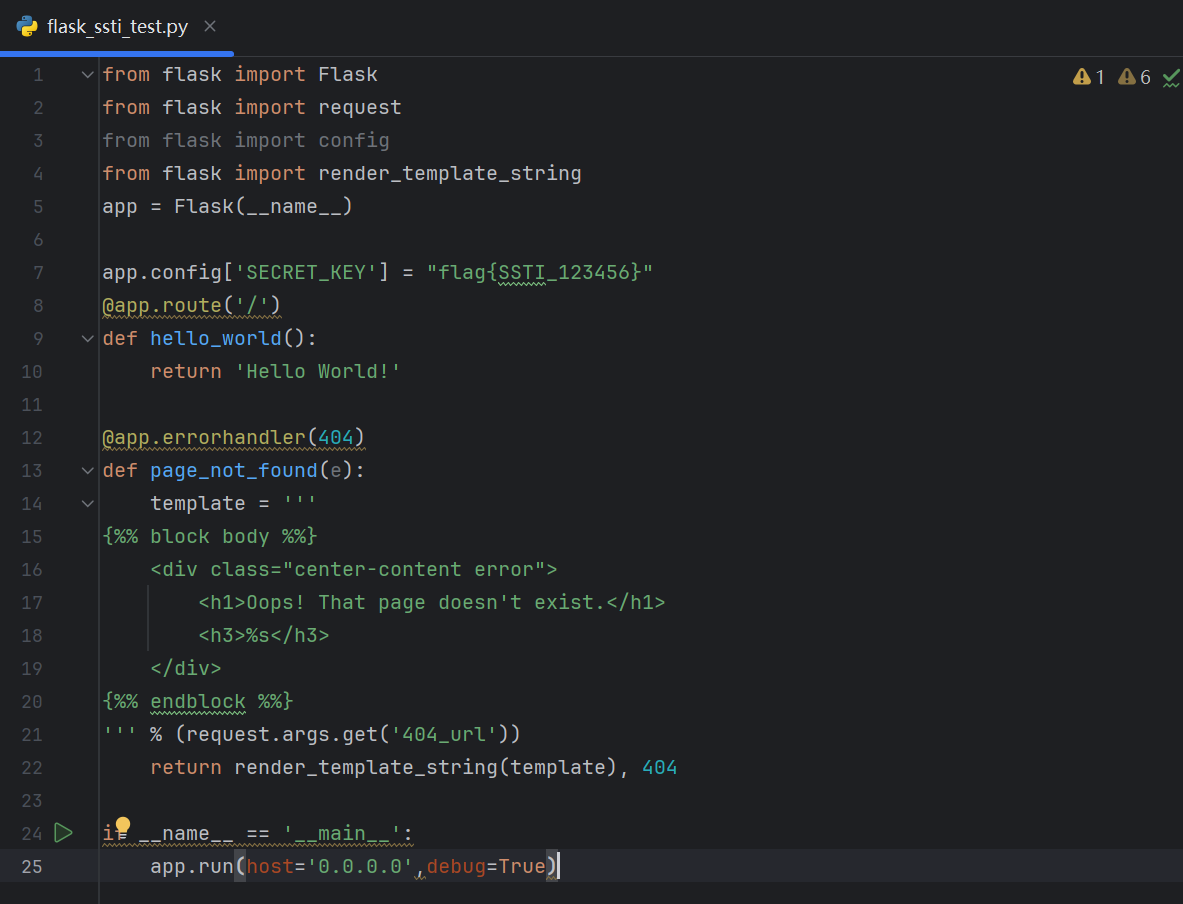1183x904 pixels.
Task: Click the 'Hello World!' string
Action: point(318,372)
